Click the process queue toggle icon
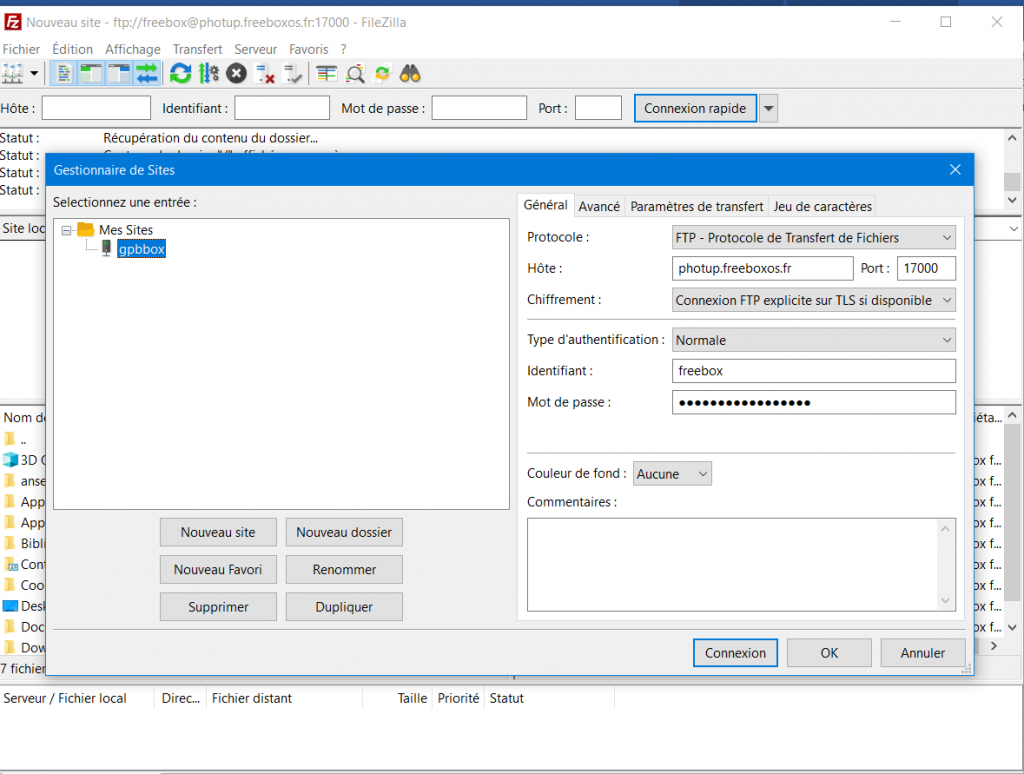The image size is (1024, 774). coord(208,73)
